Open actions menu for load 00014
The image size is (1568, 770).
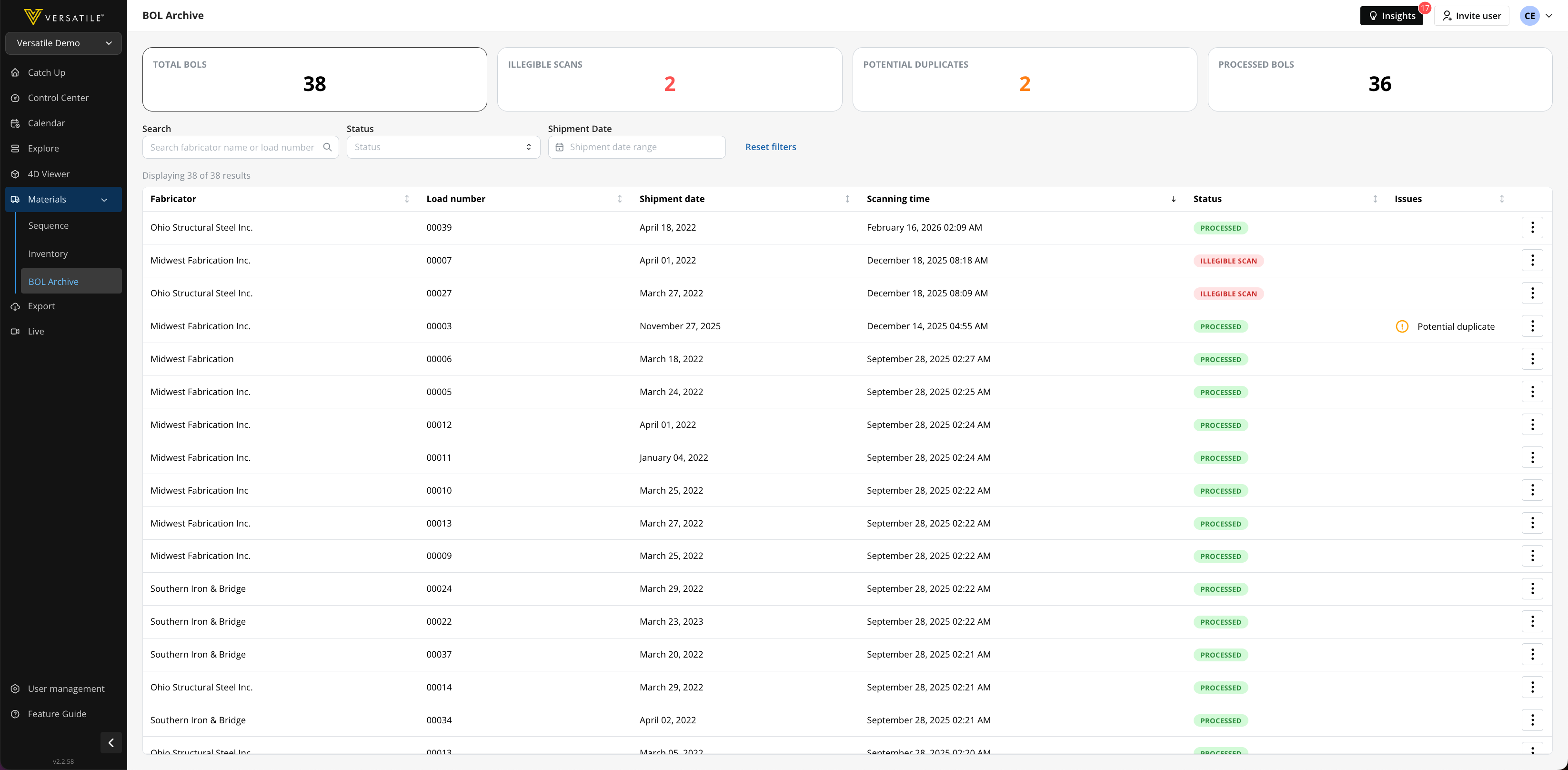point(1532,687)
